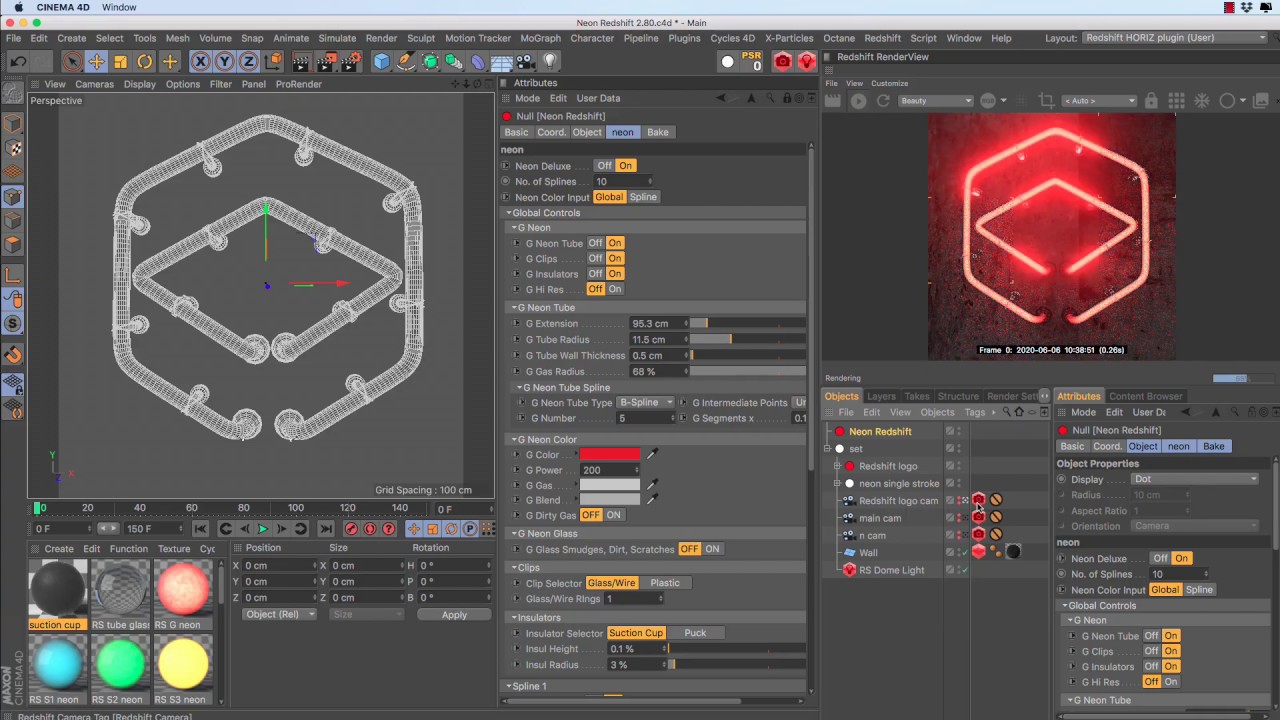Viewport: 1280px width, 720px height.
Task: Click the Record Active Objects button
Action: click(351, 529)
